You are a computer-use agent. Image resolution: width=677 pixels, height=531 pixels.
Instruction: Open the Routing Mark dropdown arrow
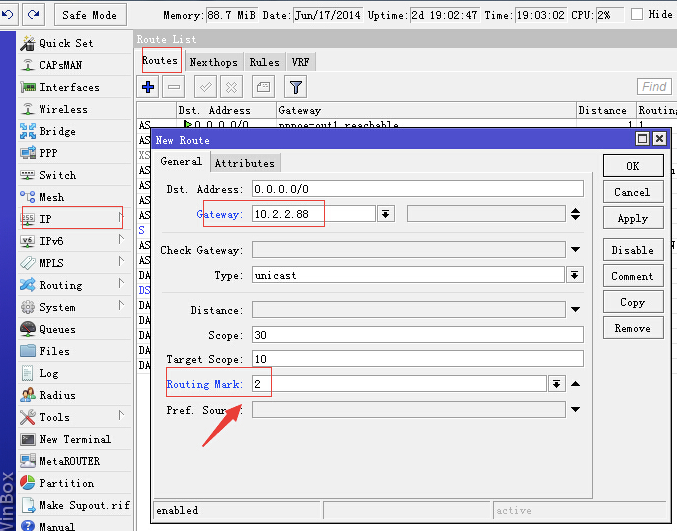tap(557, 384)
